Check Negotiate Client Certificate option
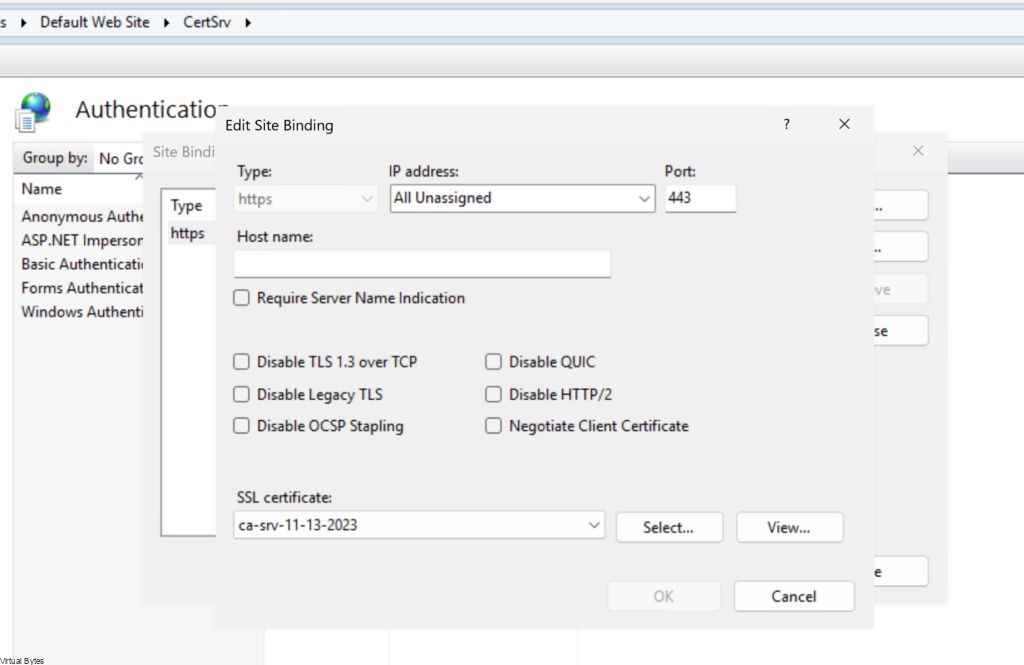Image resolution: width=1024 pixels, height=665 pixels. 493,426
